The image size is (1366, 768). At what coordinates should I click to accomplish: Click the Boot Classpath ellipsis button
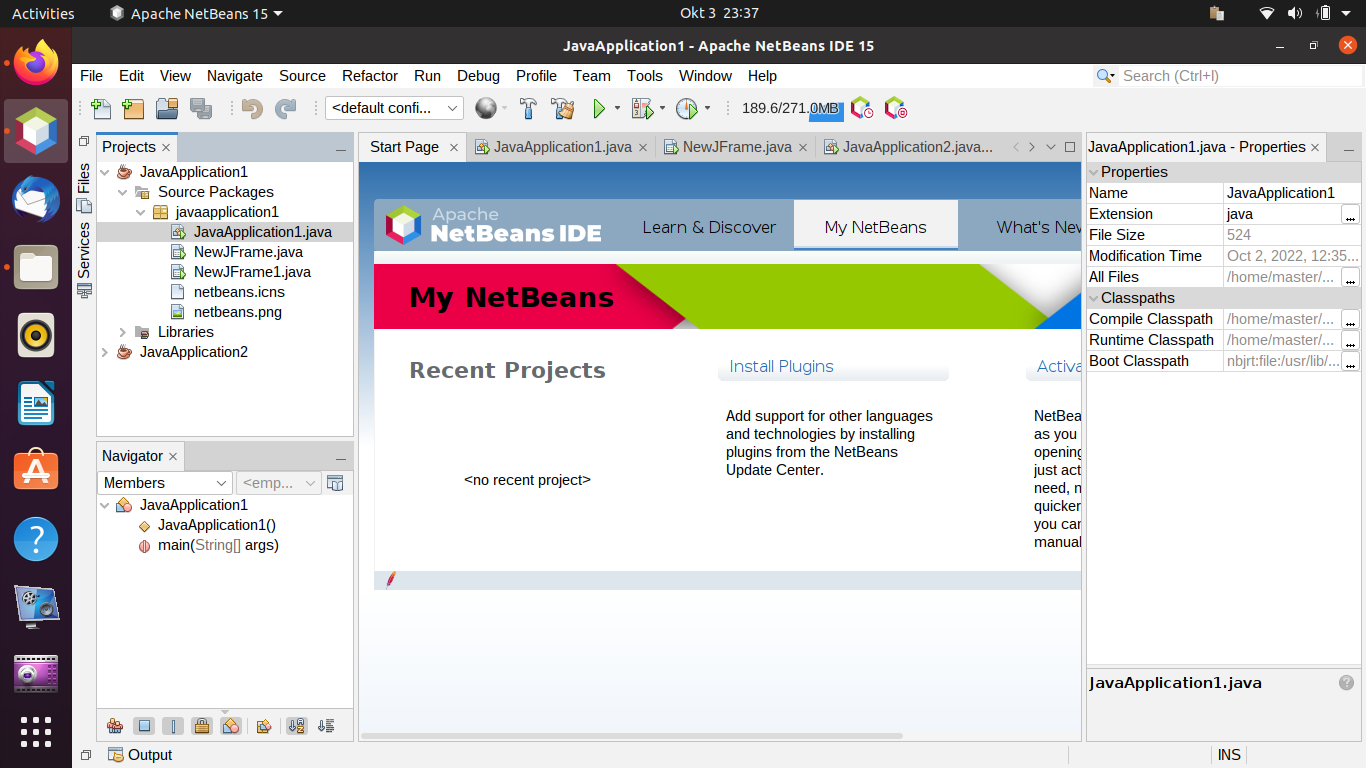[x=1350, y=361]
